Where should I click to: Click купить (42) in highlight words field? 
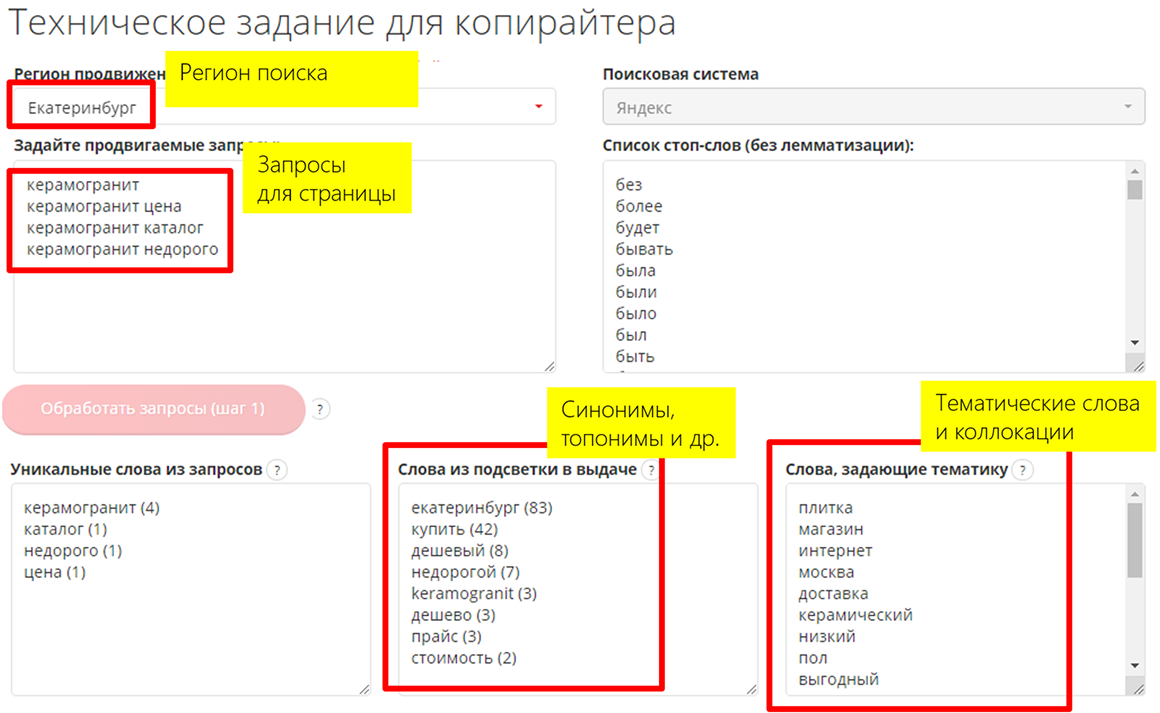454,529
